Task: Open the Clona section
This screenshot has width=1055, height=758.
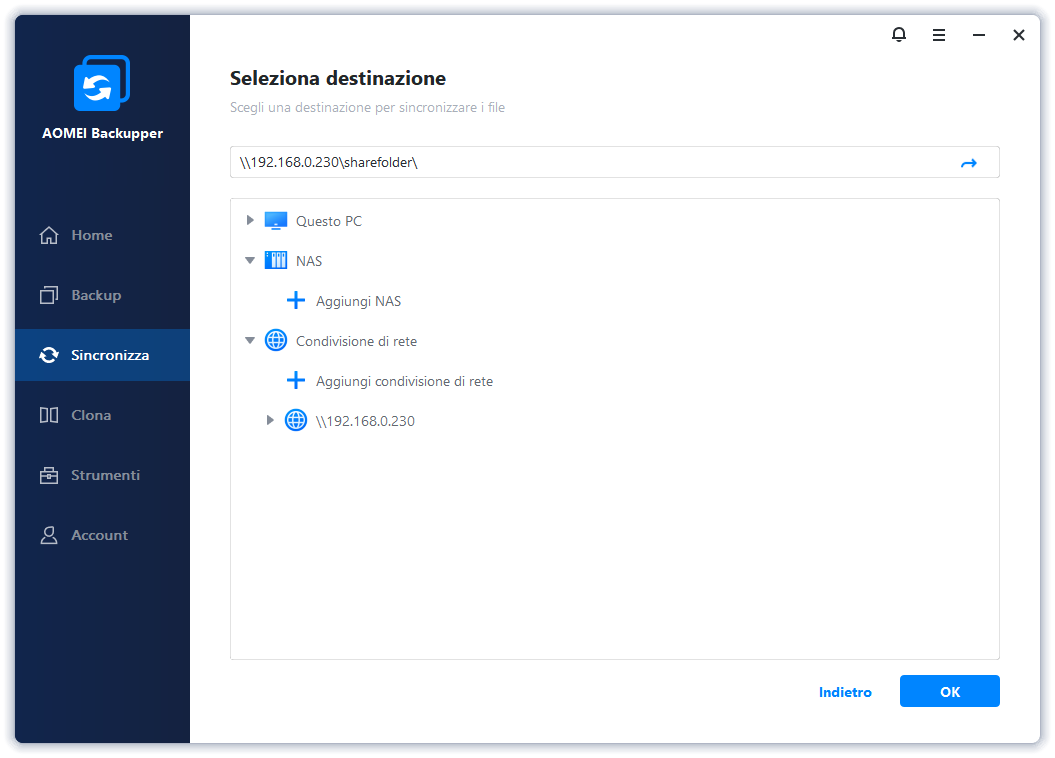Action: coord(102,415)
